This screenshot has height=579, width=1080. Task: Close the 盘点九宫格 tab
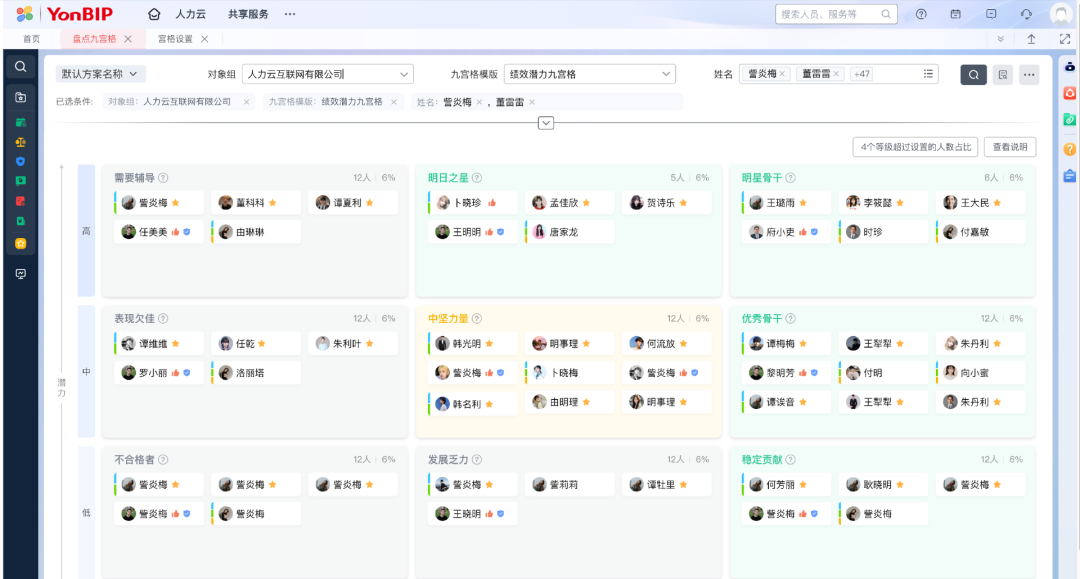pos(128,39)
